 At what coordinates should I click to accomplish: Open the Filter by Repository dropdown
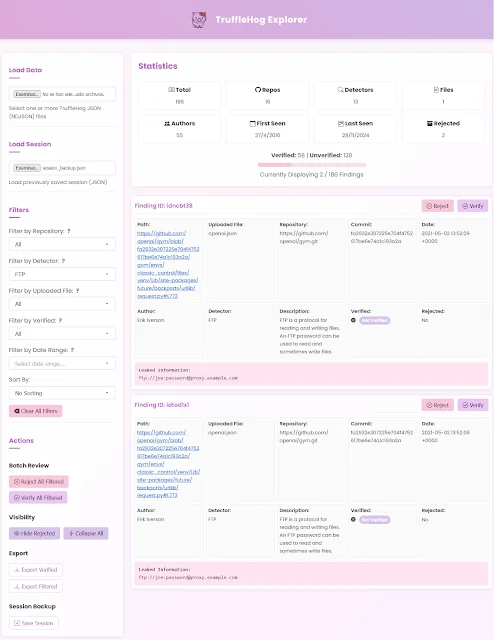tap(62, 244)
